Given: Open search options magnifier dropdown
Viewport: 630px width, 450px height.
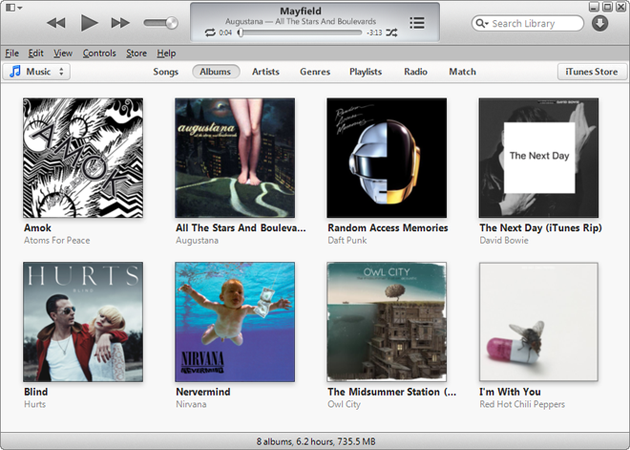Looking at the screenshot, I should pos(482,23).
